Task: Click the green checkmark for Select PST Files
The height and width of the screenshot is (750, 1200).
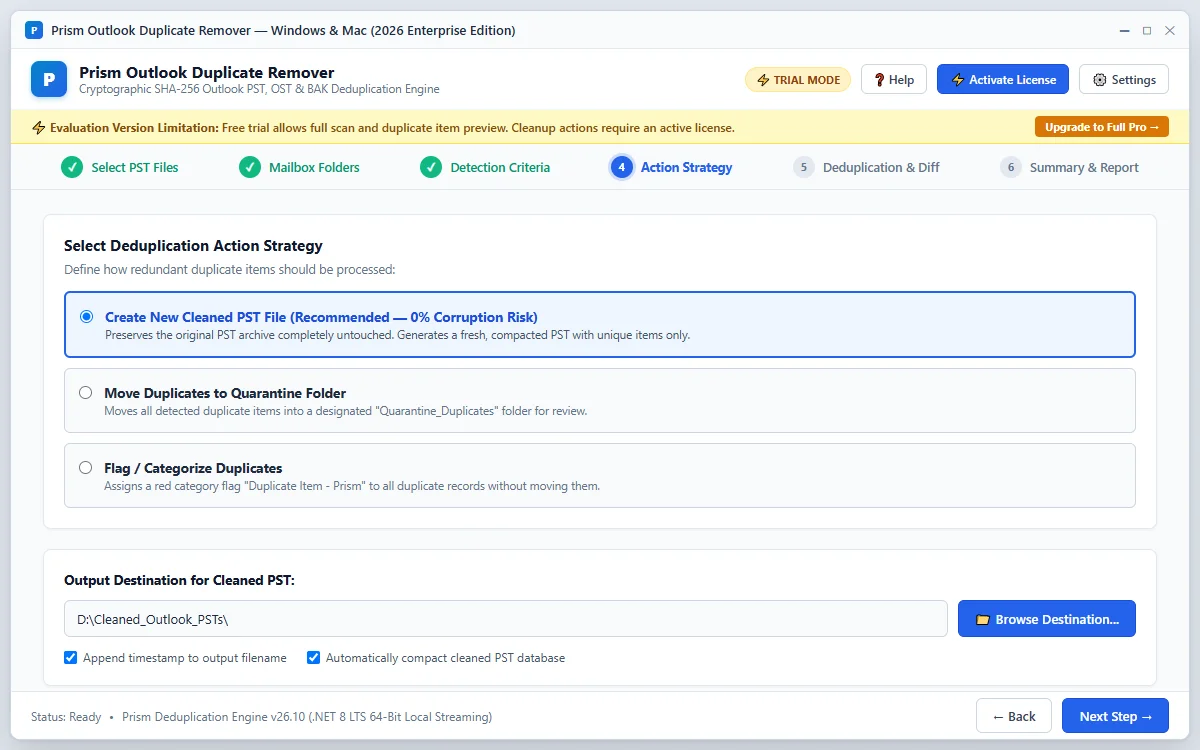Action: tap(72, 167)
